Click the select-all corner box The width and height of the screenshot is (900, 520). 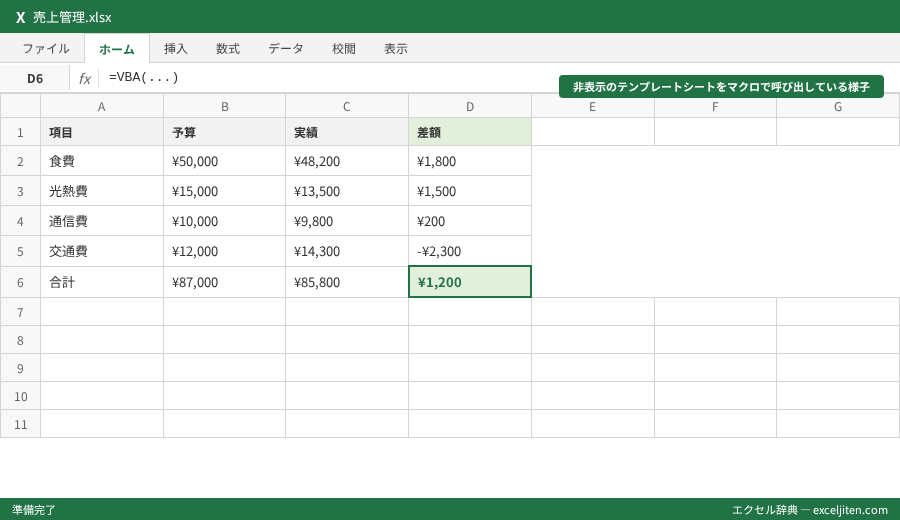tap(20, 106)
